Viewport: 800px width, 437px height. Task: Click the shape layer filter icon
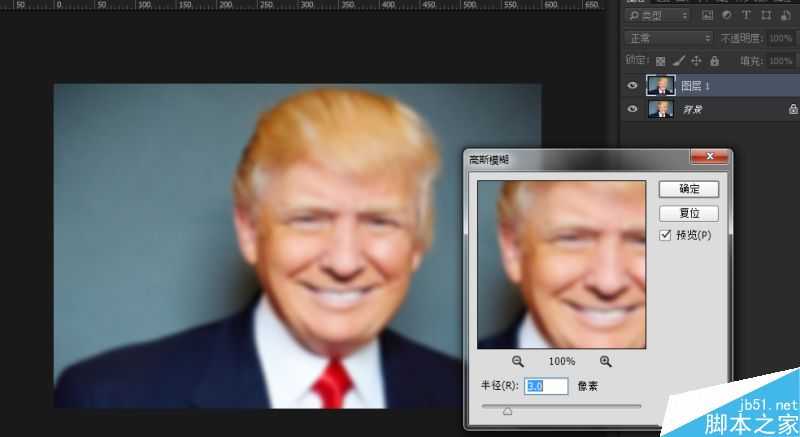tap(765, 16)
